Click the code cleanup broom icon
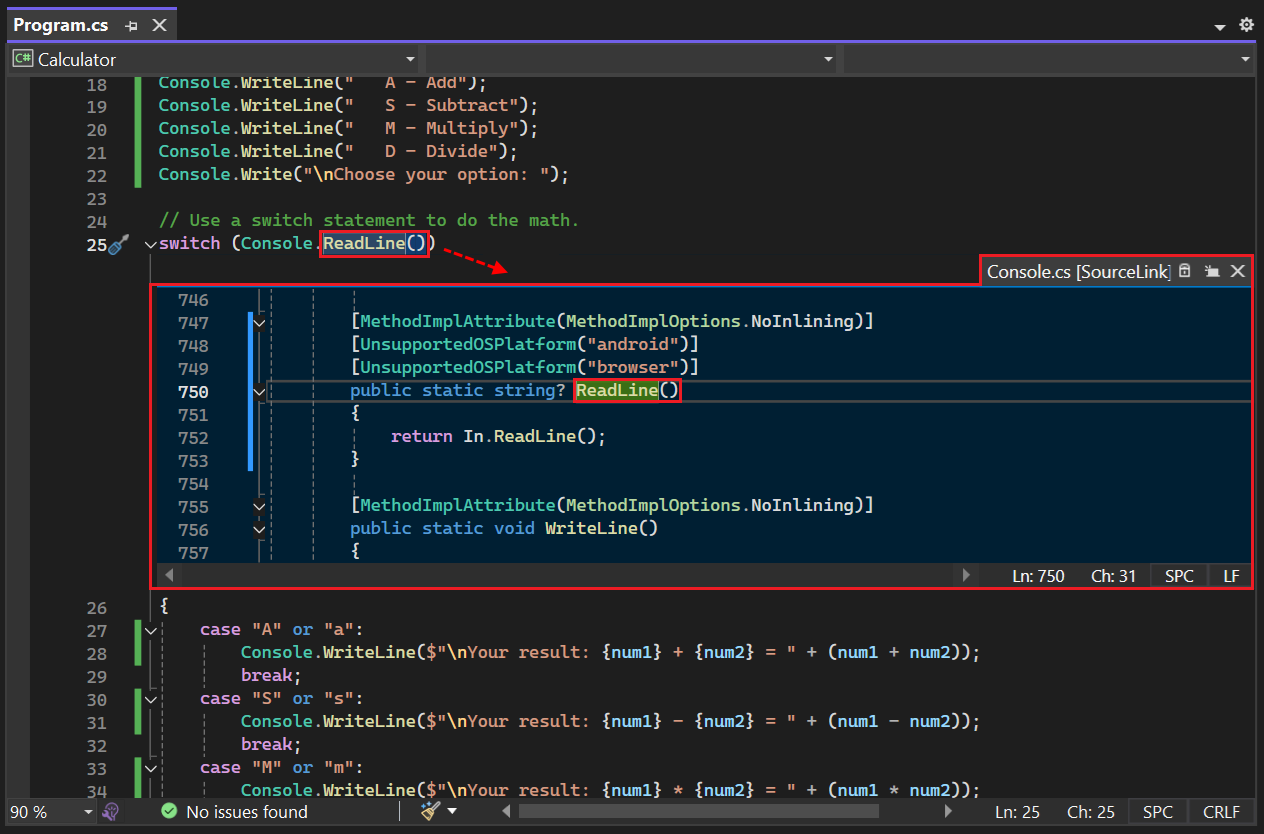Screen dimensions: 1264x834 click(x=431, y=811)
